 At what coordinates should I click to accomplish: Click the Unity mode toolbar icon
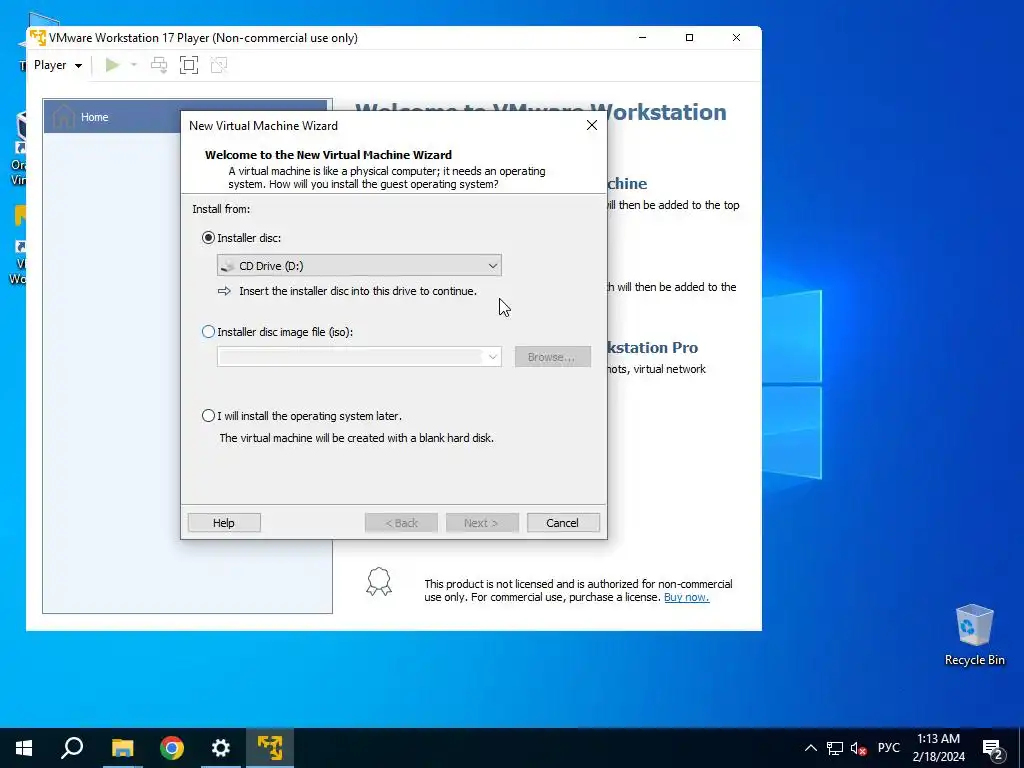pos(219,65)
